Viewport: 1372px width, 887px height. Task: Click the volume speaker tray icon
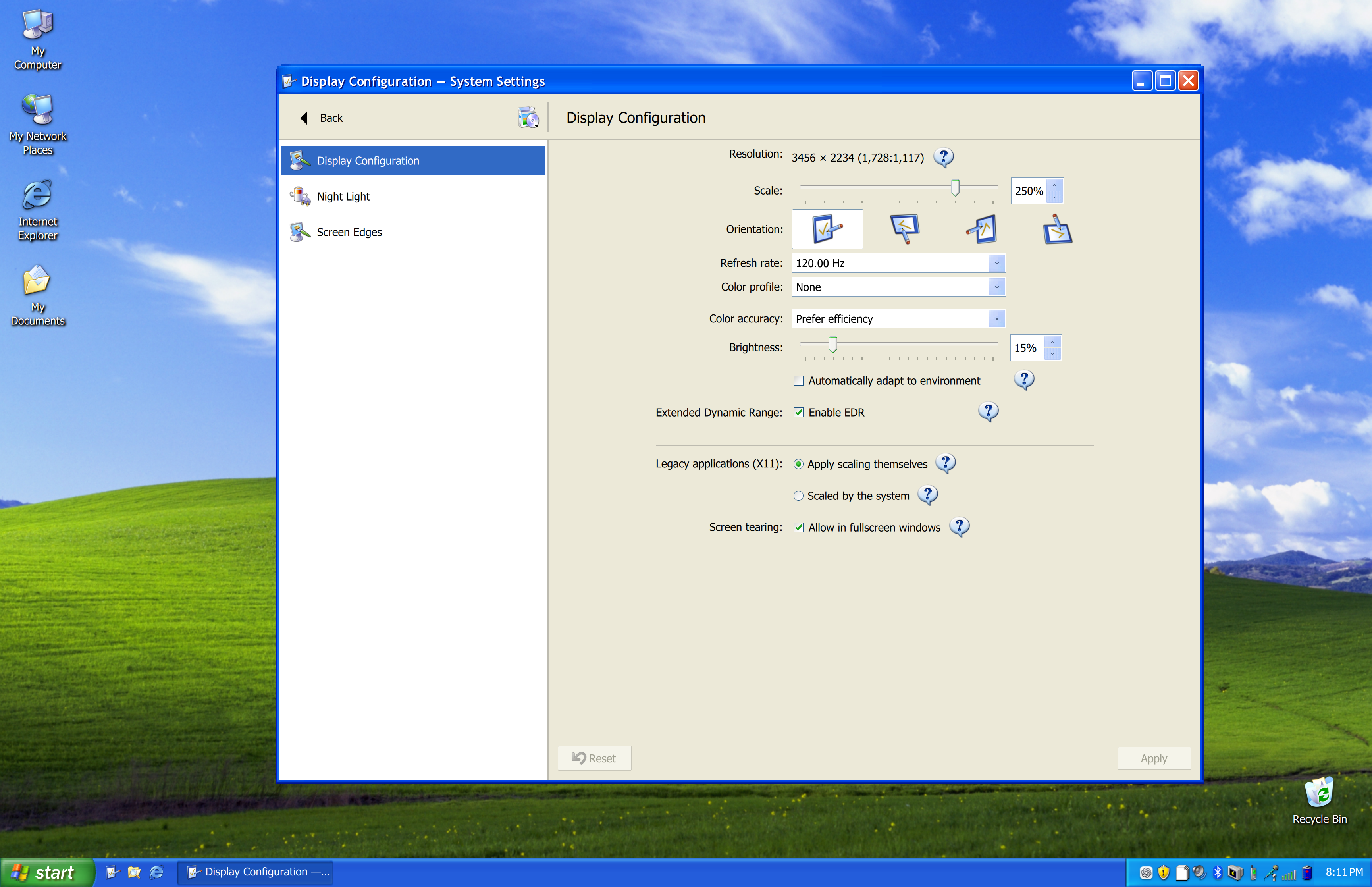click(1199, 873)
